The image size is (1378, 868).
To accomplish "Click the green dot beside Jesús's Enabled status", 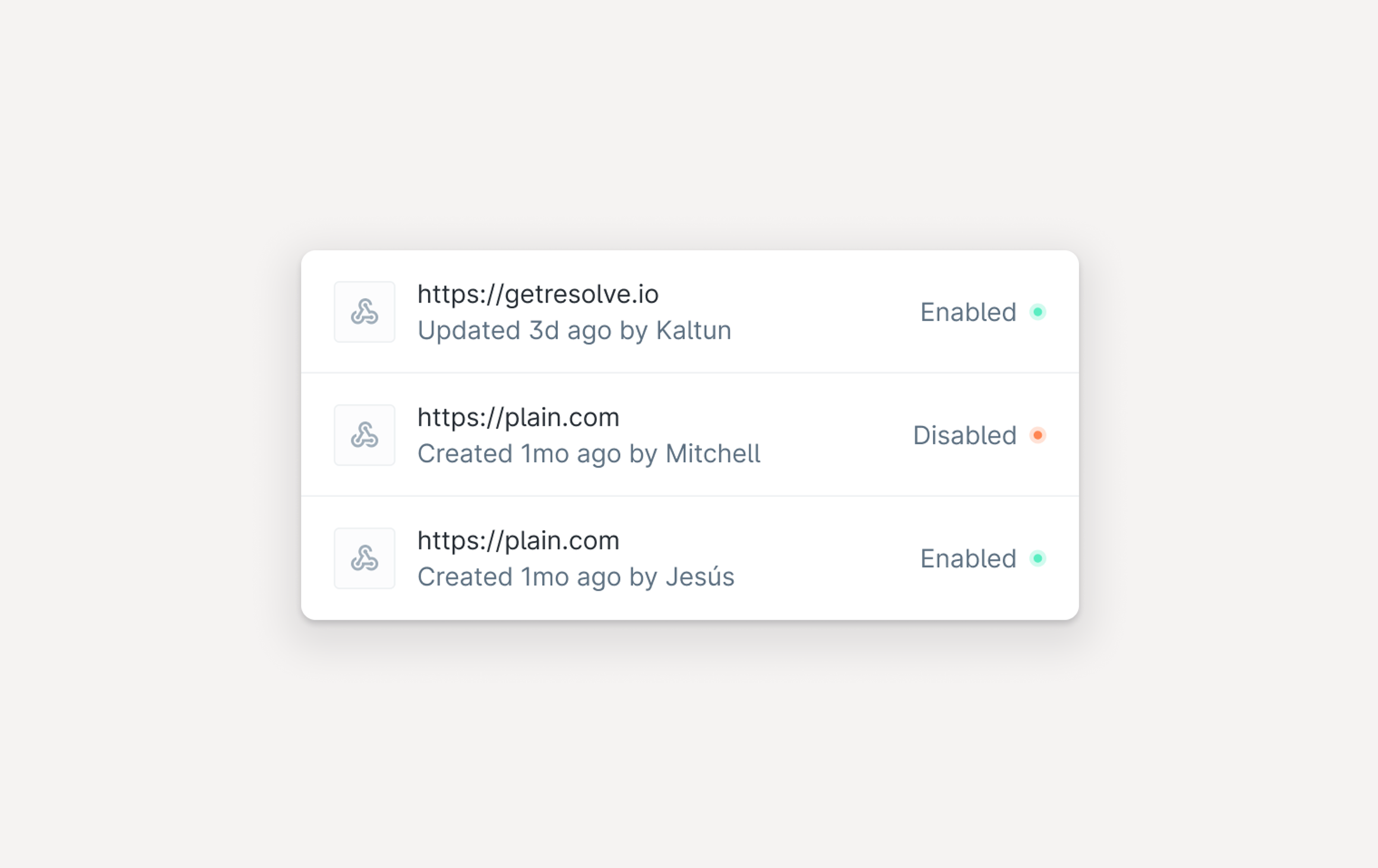I will pyautogui.click(x=1038, y=558).
